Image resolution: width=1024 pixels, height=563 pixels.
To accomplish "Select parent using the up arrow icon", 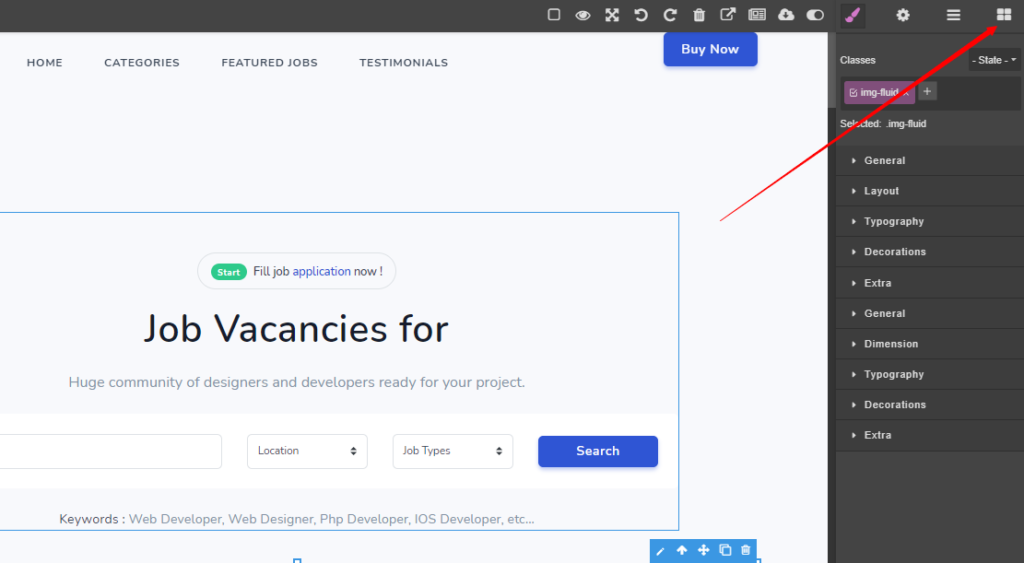I will coord(682,550).
